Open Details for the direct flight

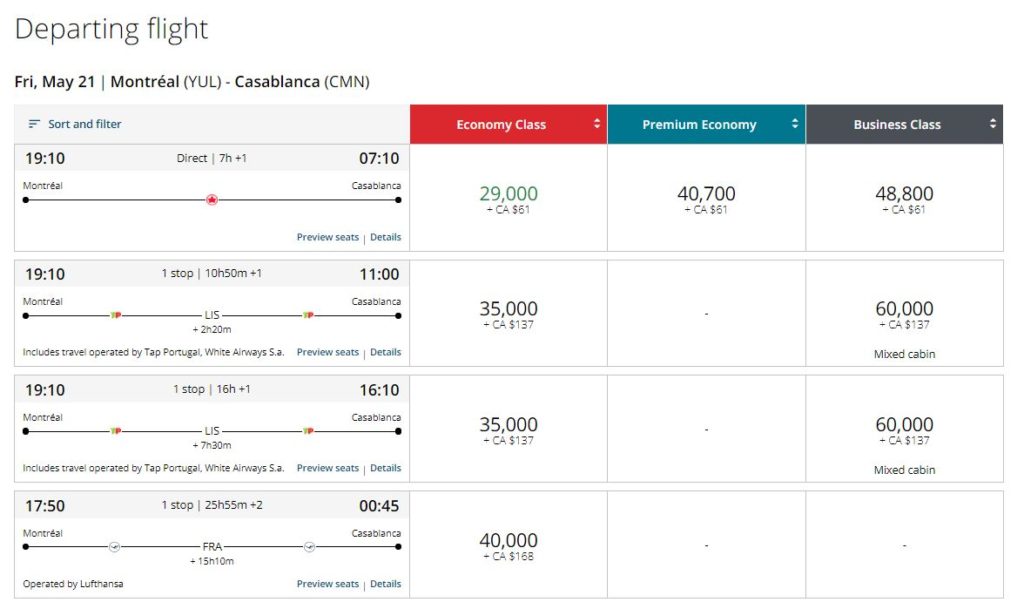[x=385, y=238]
